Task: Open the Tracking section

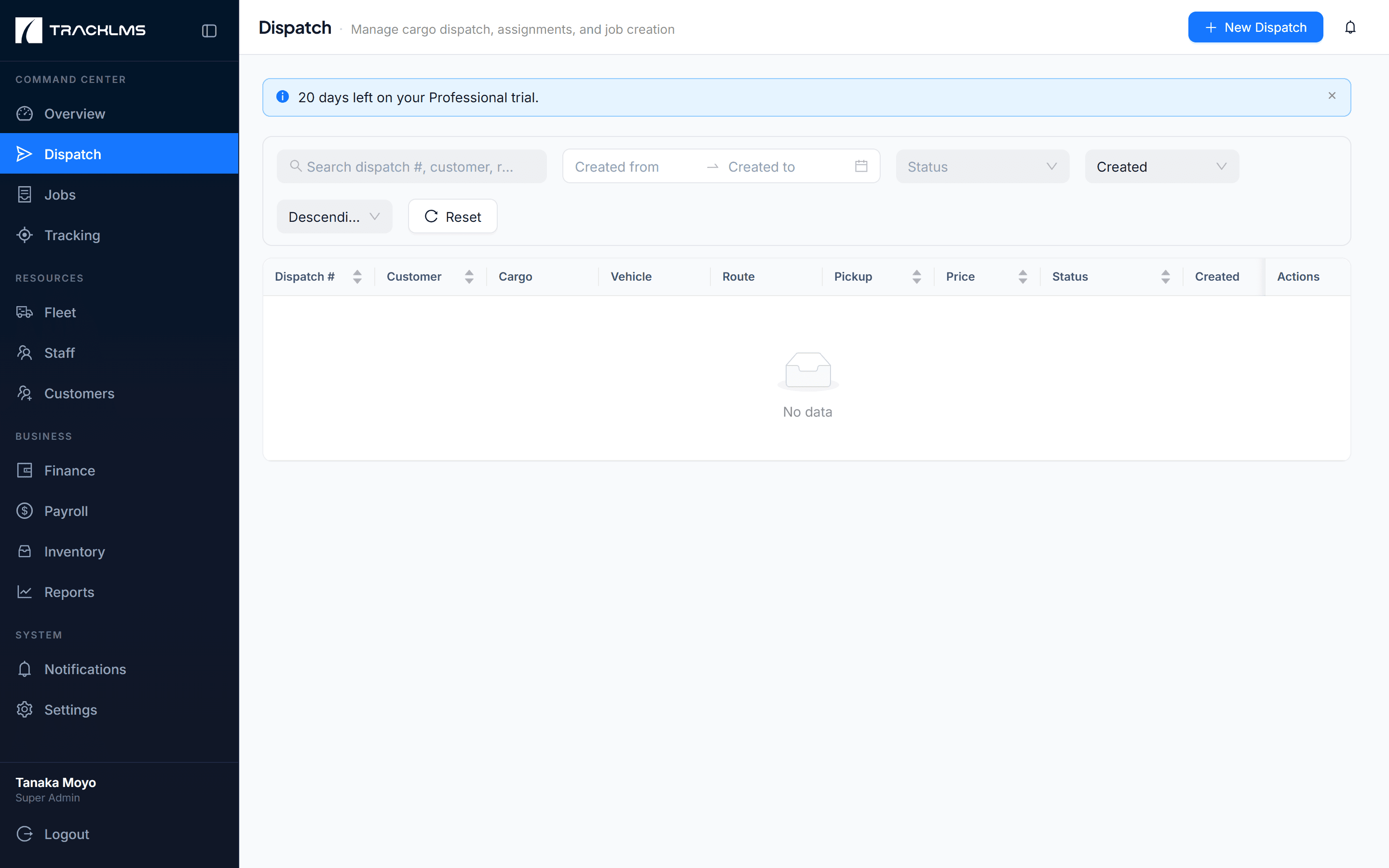Action: (120, 235)
